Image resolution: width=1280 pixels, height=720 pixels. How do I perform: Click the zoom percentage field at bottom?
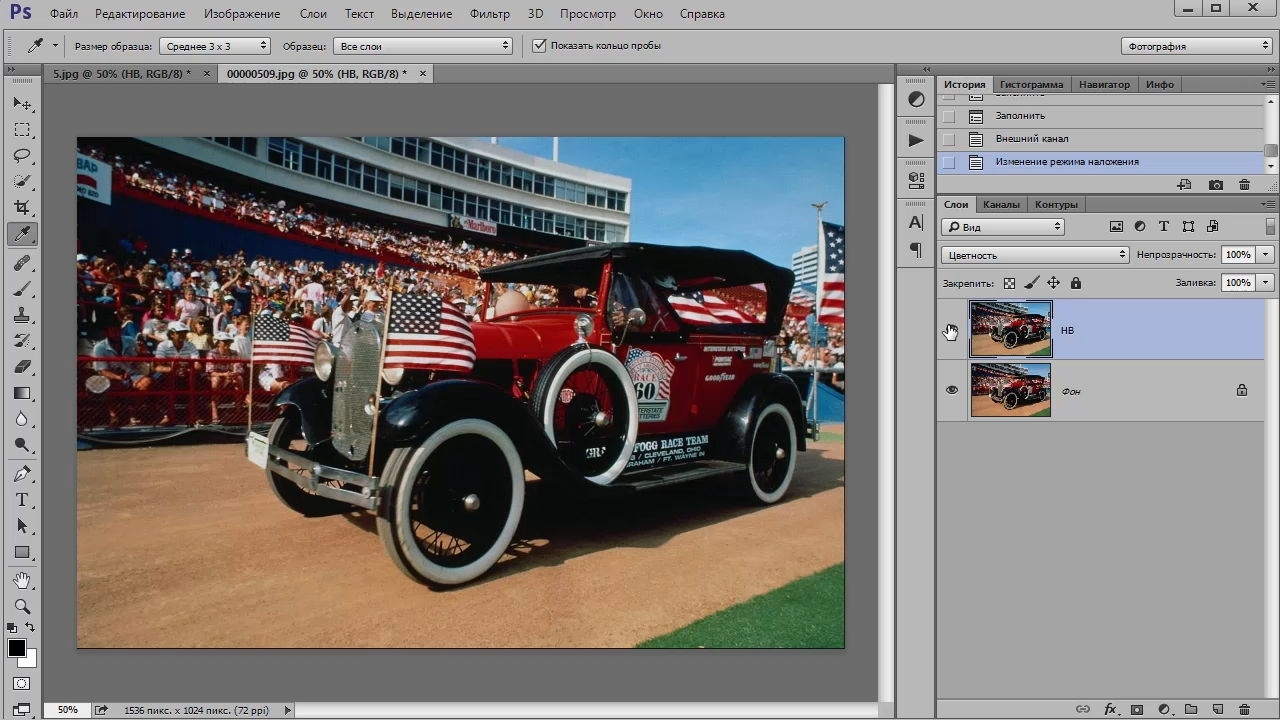tap(67, 710)
